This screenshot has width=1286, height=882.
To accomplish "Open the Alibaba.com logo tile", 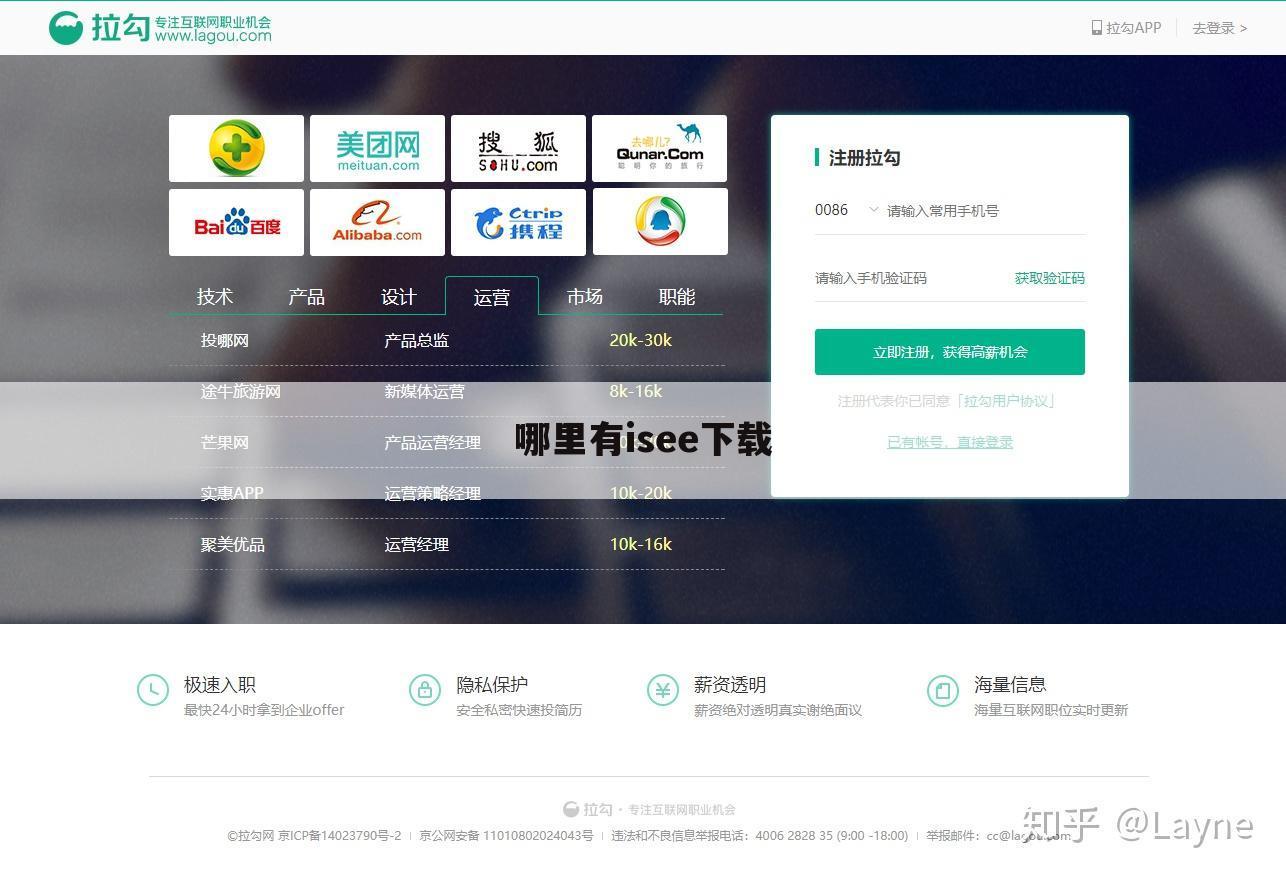I will click(x=377, y=222).
